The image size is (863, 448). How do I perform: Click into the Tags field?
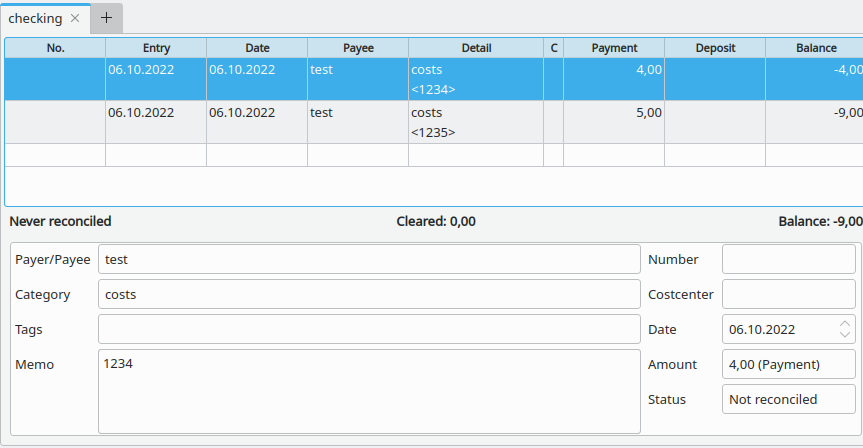tap(369, 329)
